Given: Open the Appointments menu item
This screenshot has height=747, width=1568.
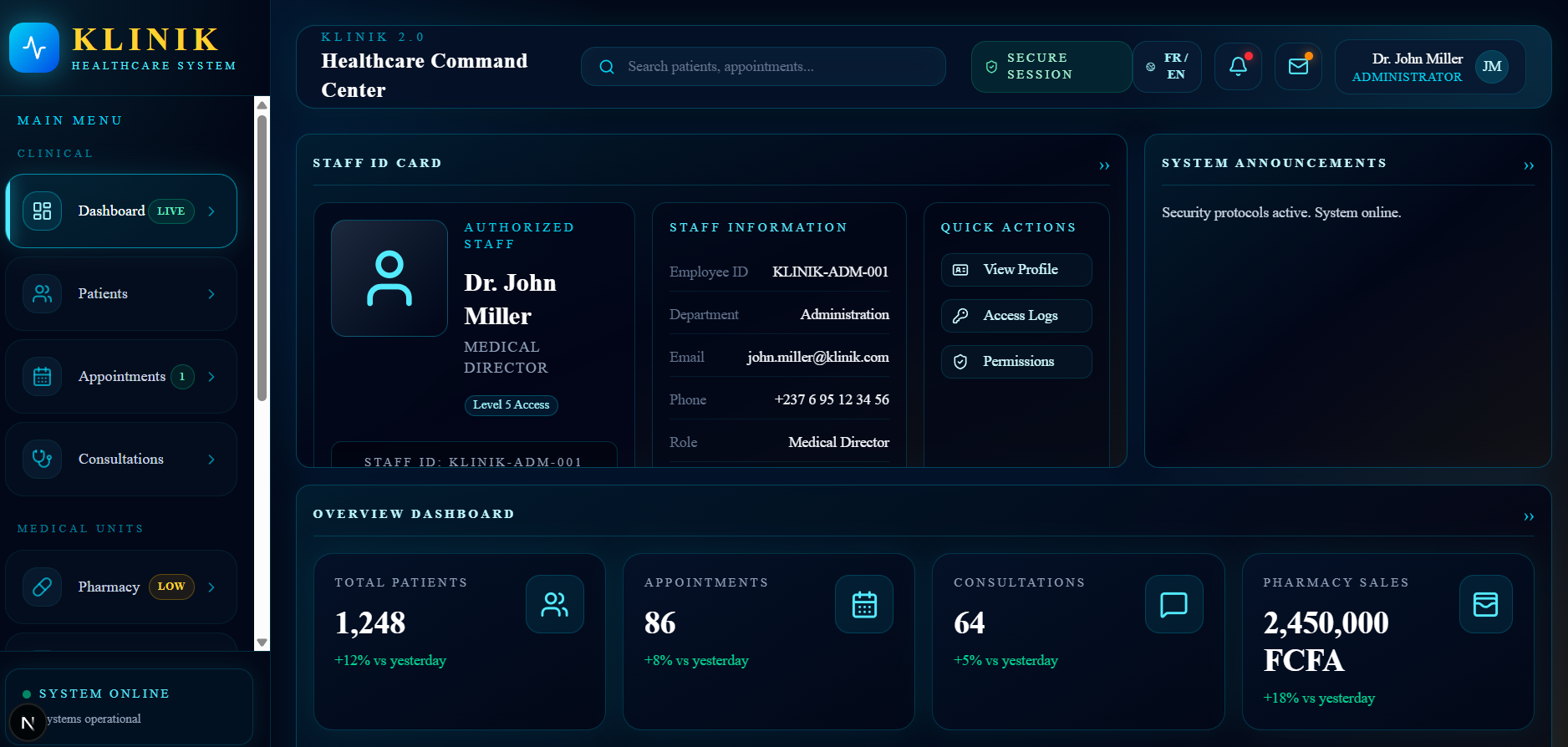Looking at the screenshot, I should click(121, 376).
